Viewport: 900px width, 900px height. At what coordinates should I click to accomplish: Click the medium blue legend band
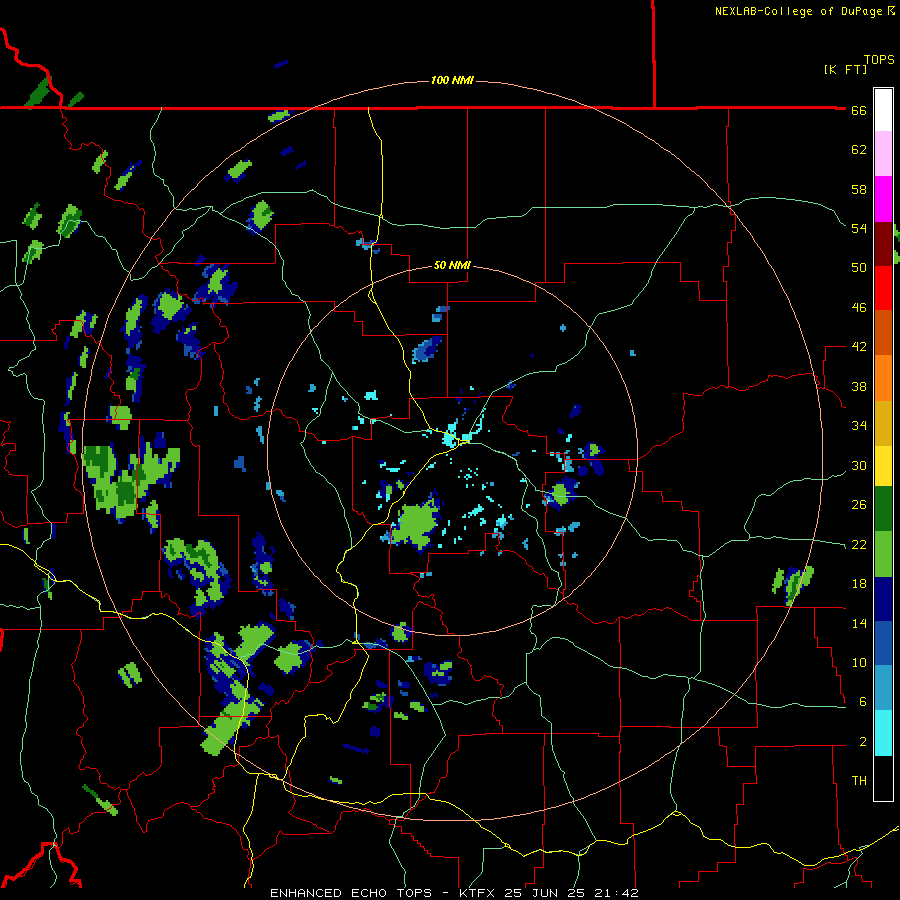883,644
